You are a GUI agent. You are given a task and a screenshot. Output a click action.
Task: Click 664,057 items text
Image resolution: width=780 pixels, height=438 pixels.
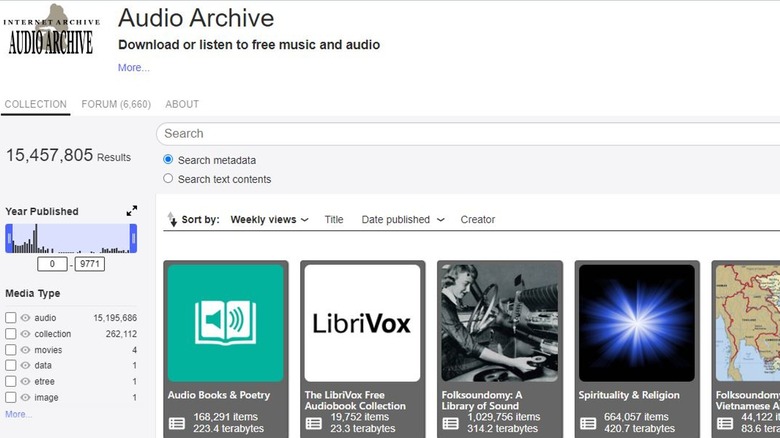(636, 417)
